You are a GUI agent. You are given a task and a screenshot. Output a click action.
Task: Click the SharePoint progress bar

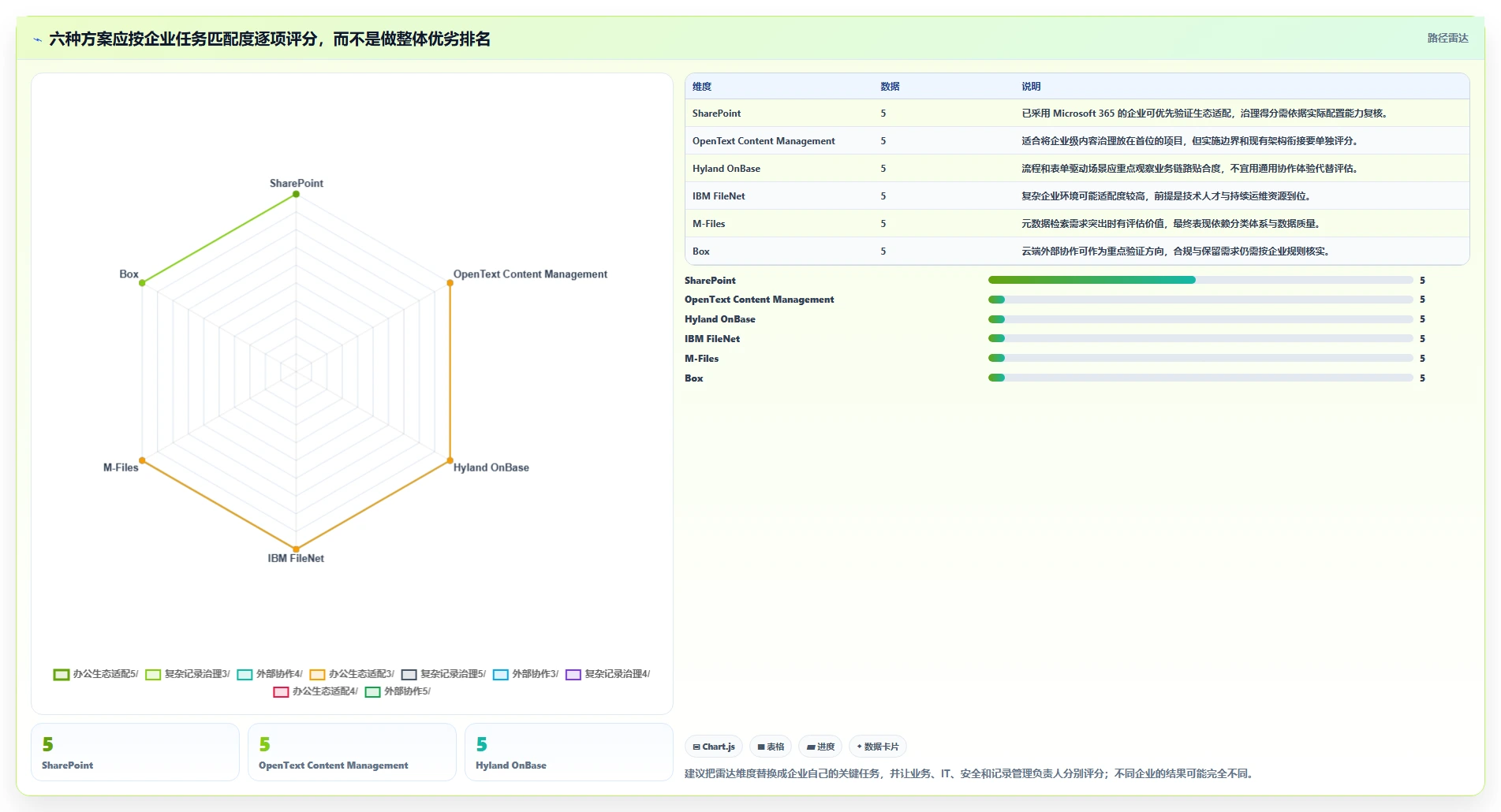1200,280
